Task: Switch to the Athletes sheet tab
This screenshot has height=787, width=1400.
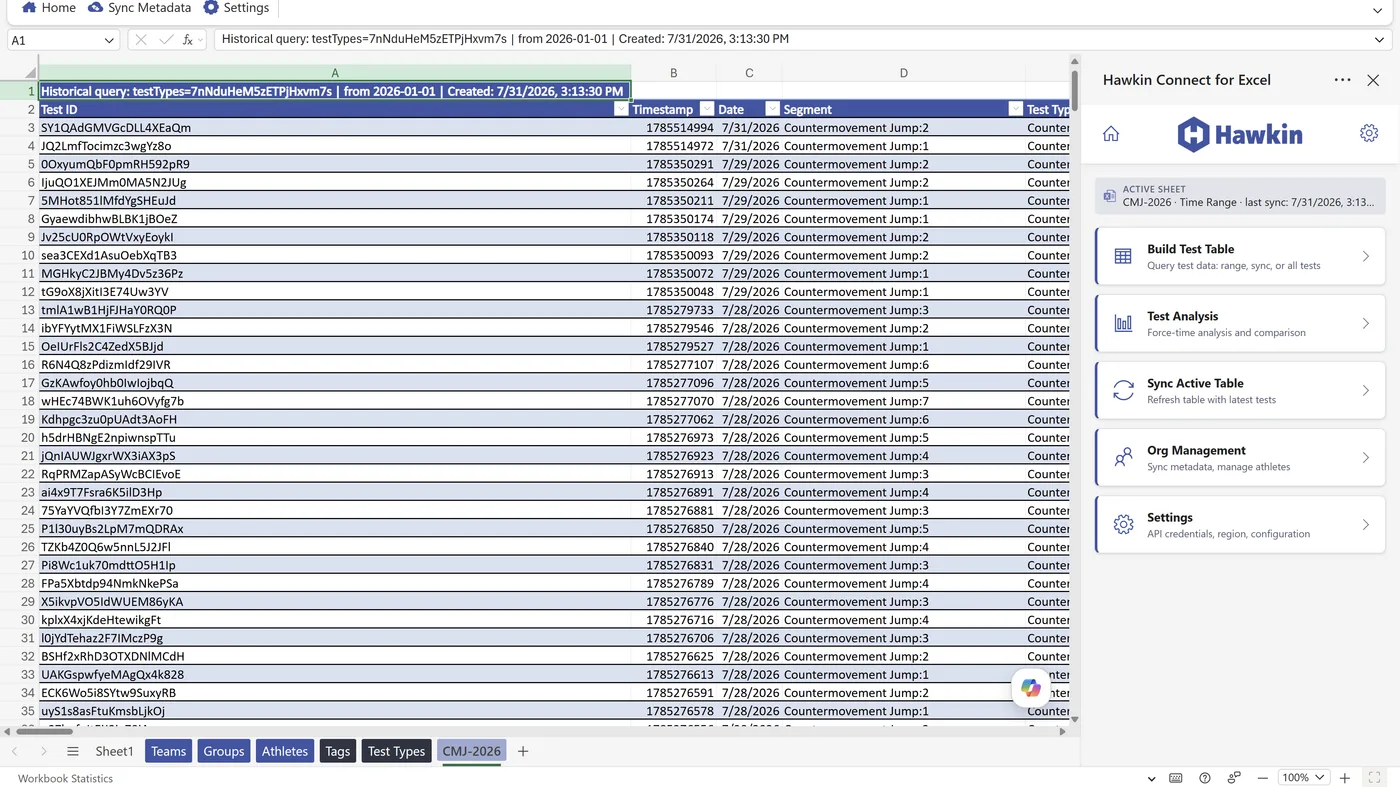Action: (x=284, y=751)
